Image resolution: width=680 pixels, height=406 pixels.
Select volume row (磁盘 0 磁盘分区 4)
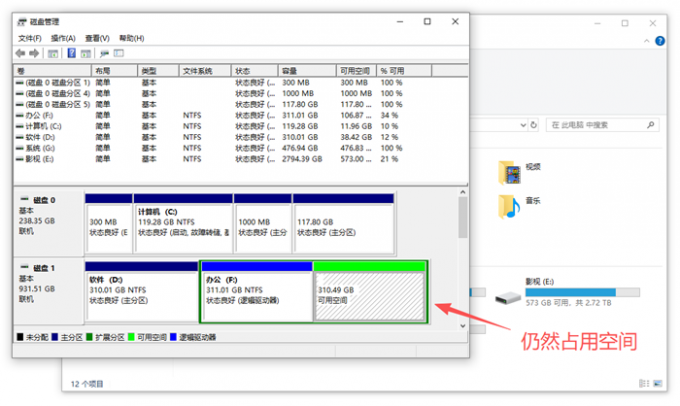pos(241,93)
